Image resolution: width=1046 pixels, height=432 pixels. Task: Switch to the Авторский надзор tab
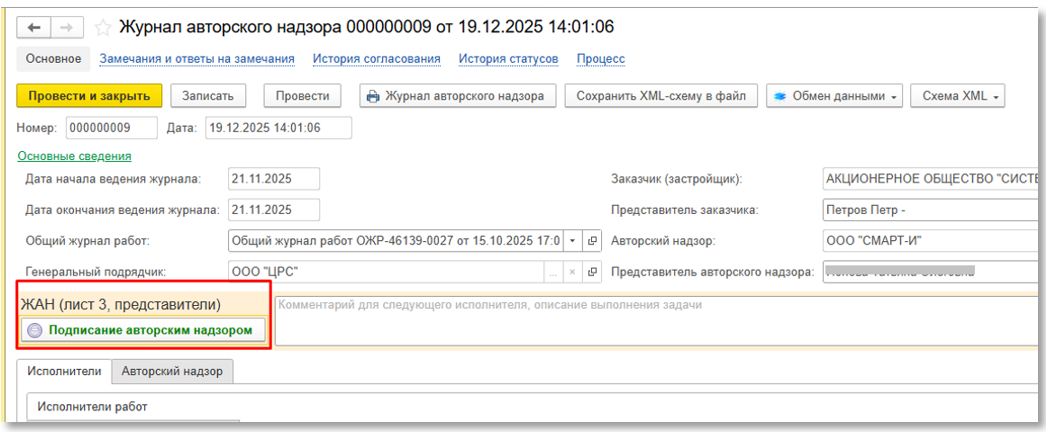[171, 371]
